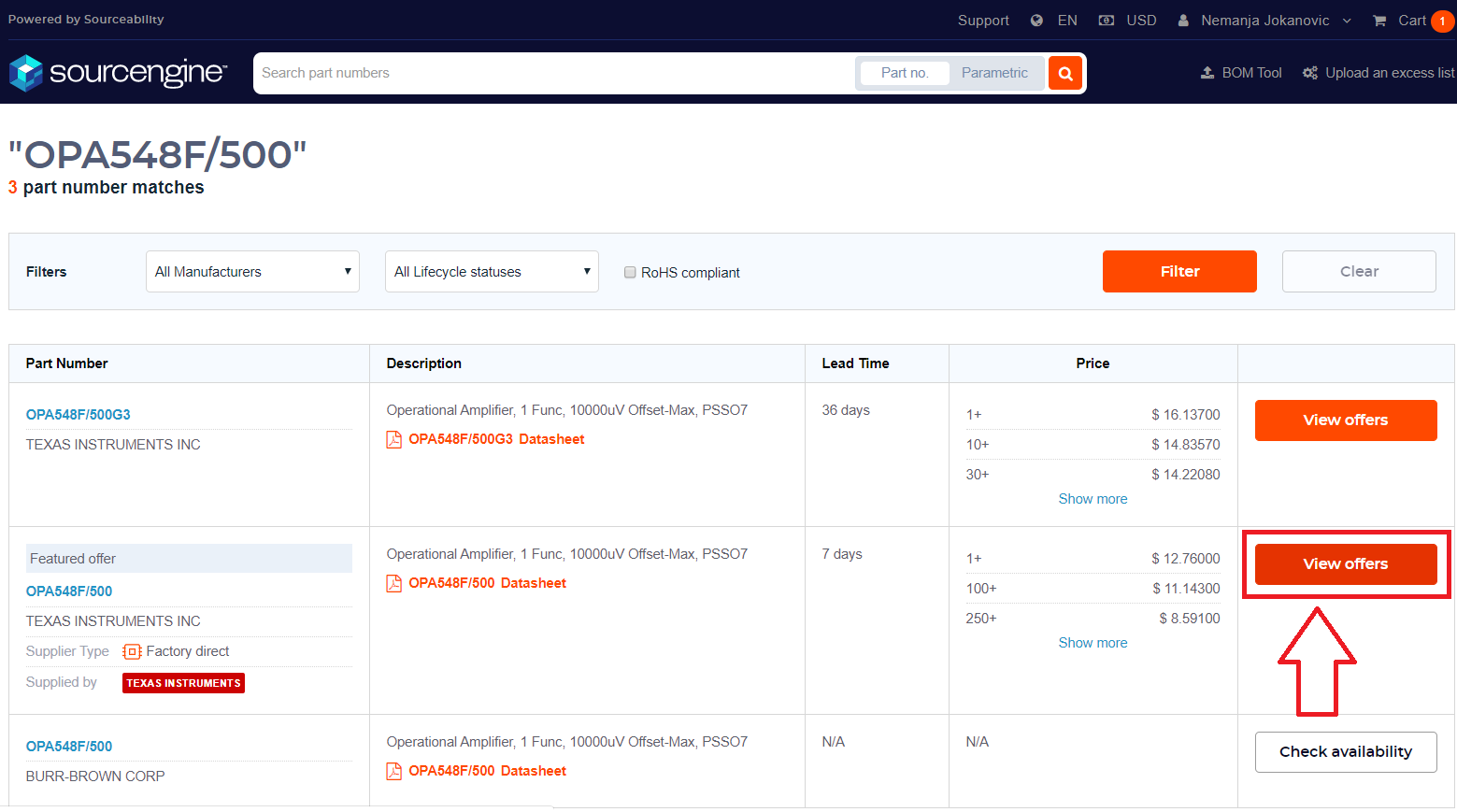Open PDF icon for OPA548F/500G3 datasheet
Screen dimensions: 1457x812
tap(394, 439)
